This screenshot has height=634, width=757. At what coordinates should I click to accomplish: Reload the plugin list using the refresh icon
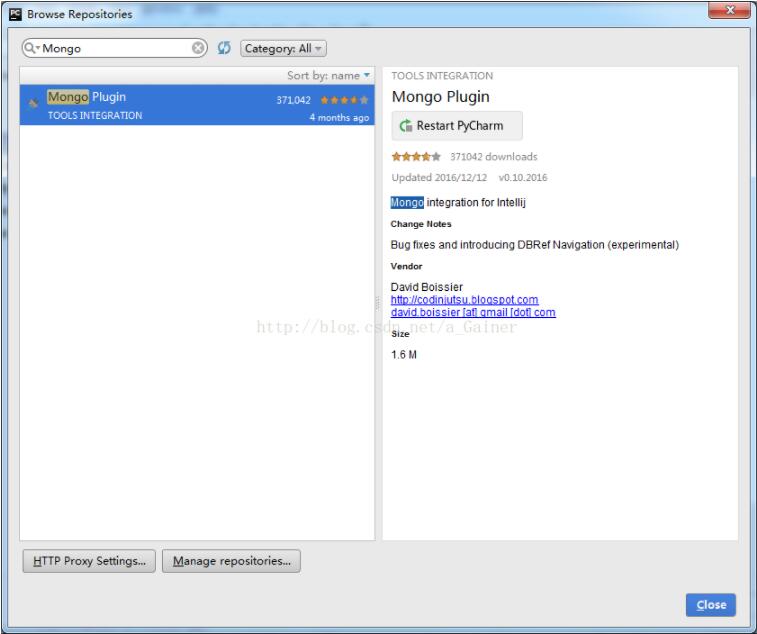click(224, 48)
